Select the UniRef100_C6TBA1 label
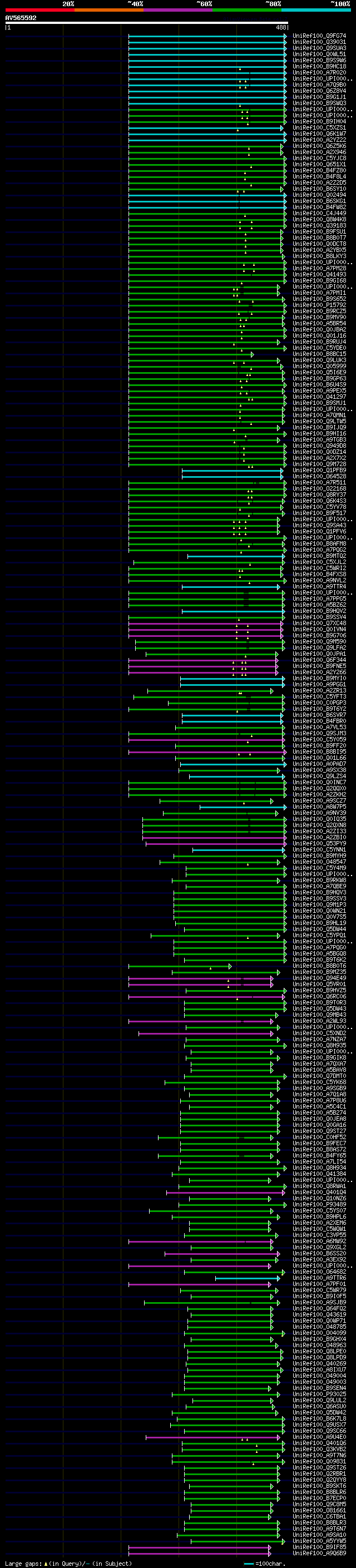This screenshot has height=1568, width=356. (319, 1516)
